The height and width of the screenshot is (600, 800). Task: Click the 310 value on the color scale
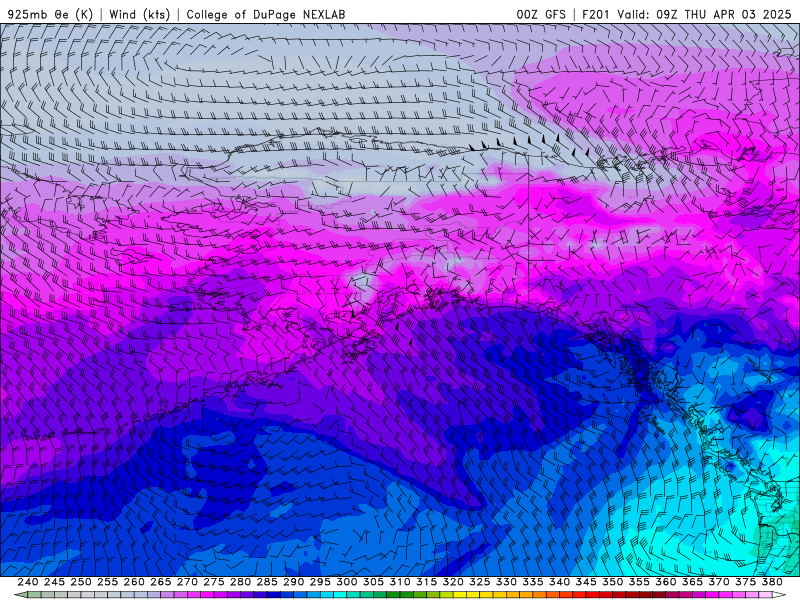pos(399,582)
